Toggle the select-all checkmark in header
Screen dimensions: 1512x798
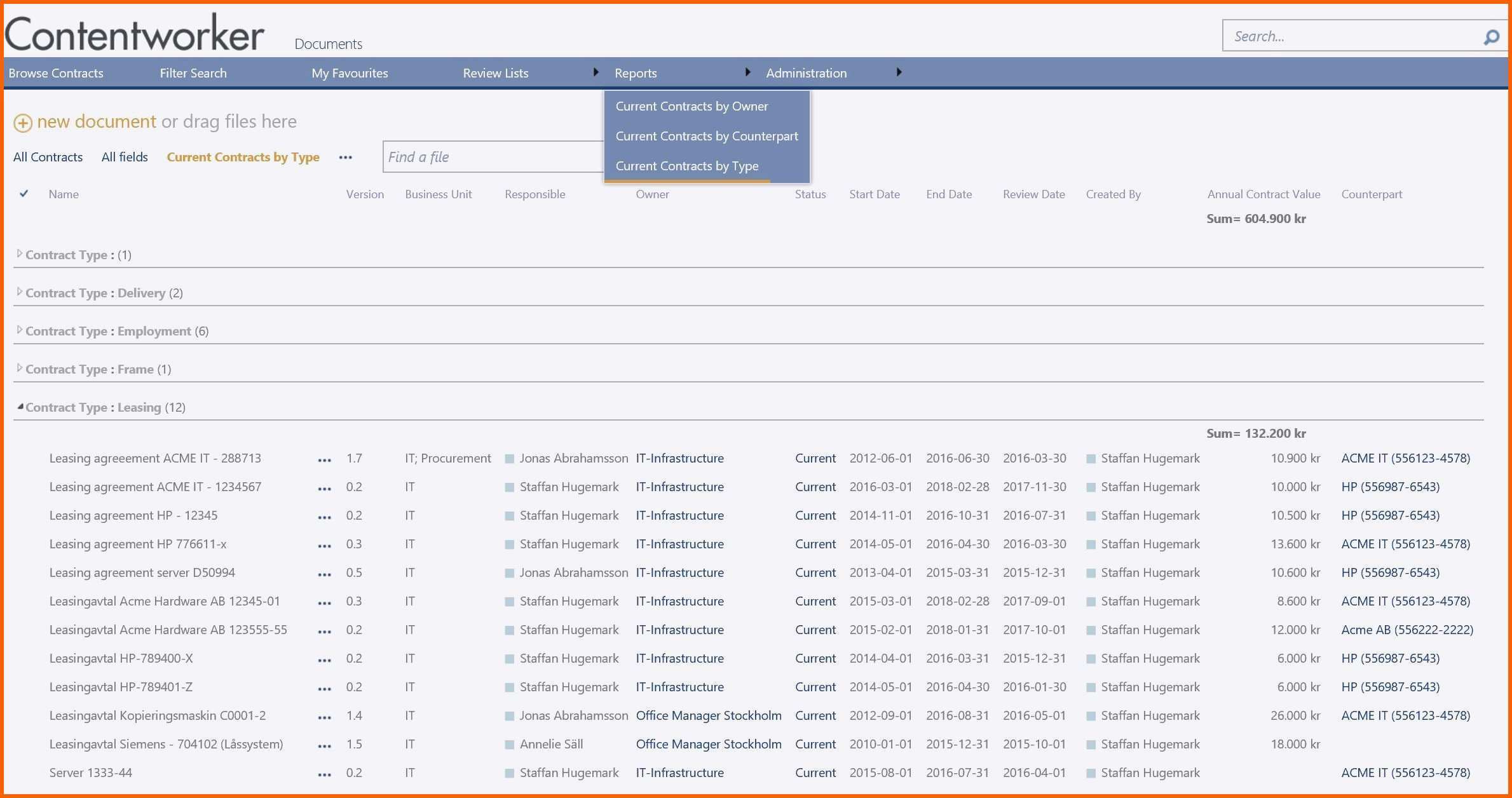click(24, 194)
